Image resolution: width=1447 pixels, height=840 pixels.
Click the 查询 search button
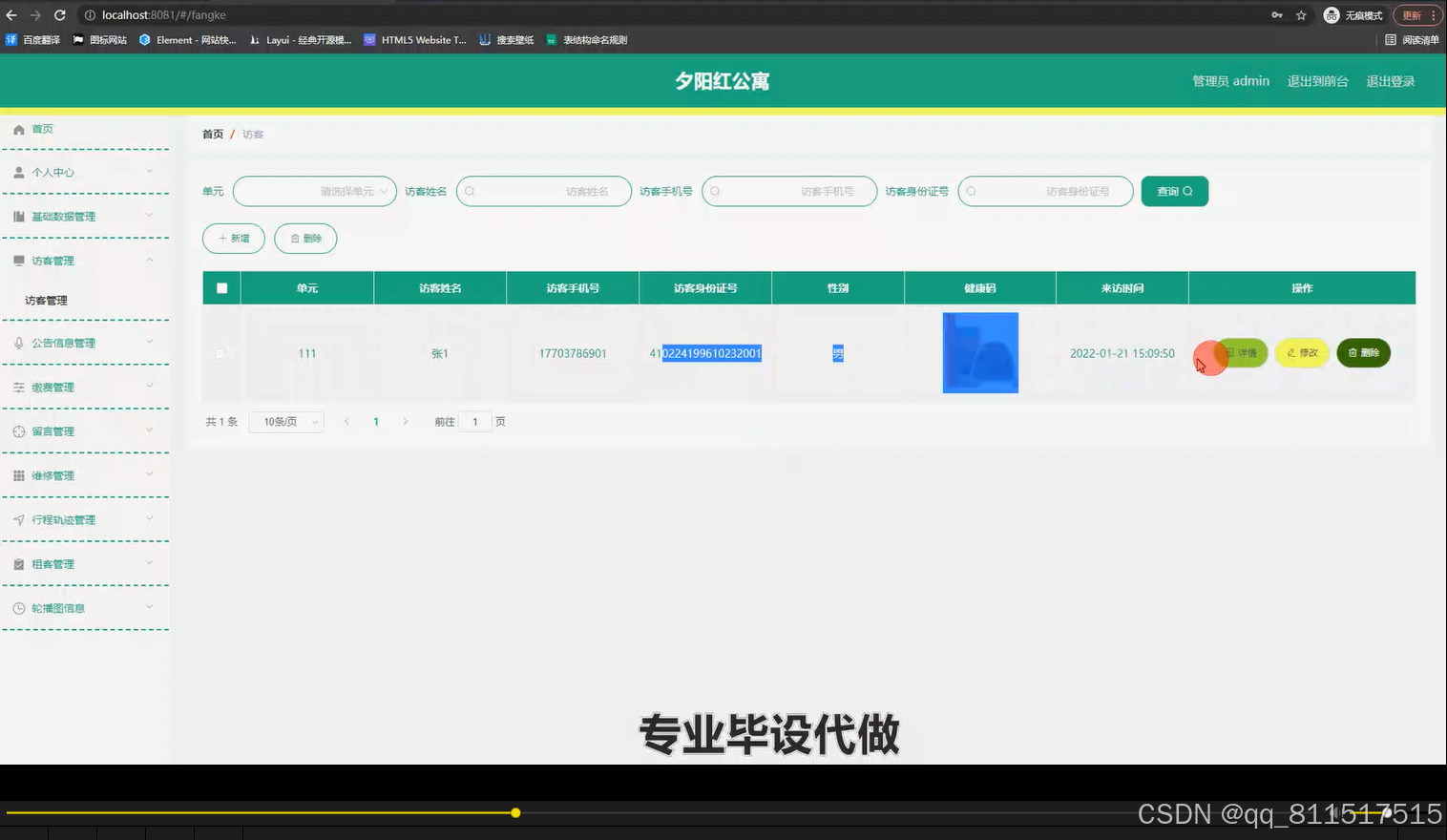click(1175, 191)
